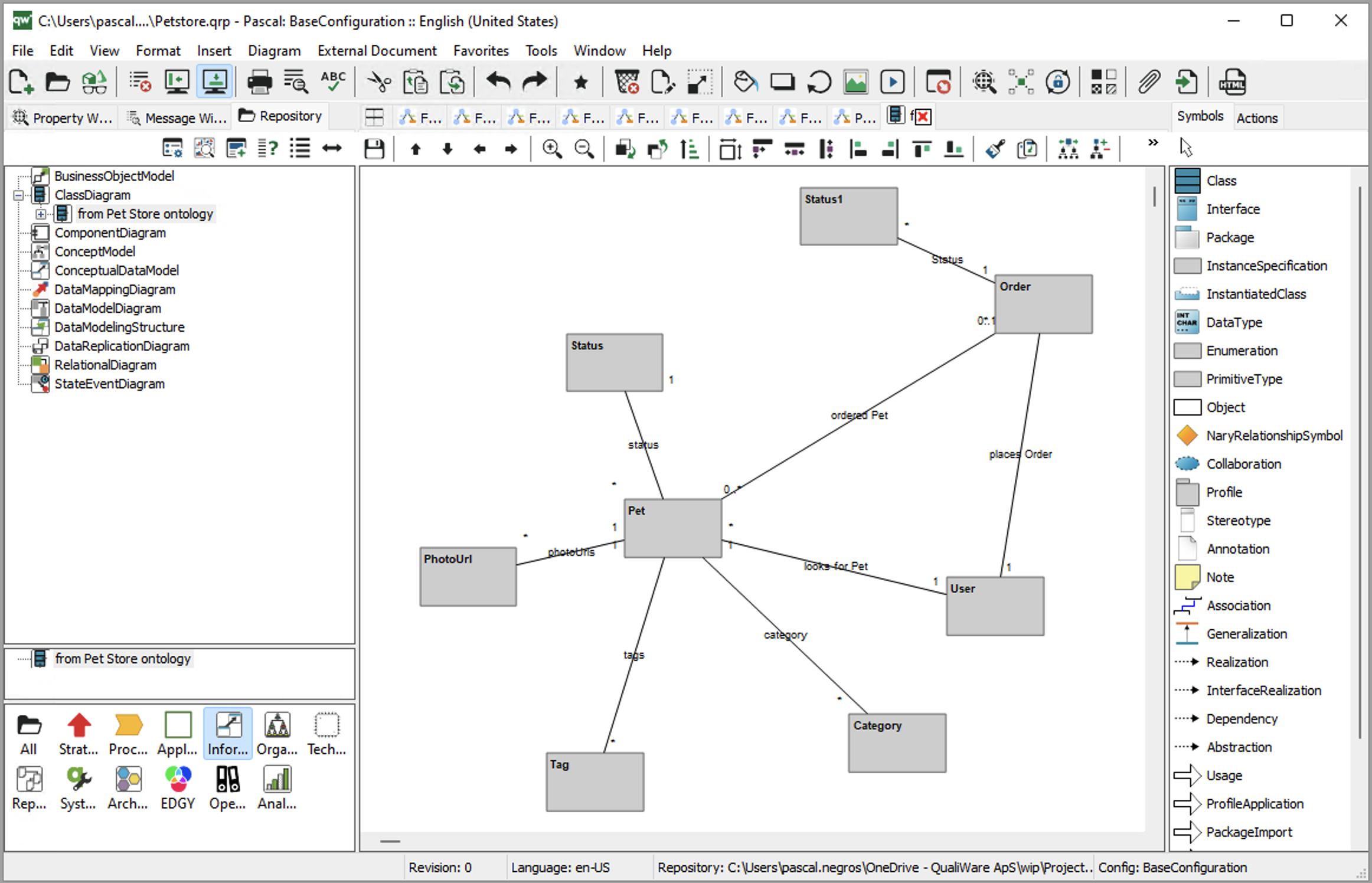Image resolution: width=1372 pixels, height=883 pixels.
Task: Click the move left arrow icon
Action: point(479,149)
